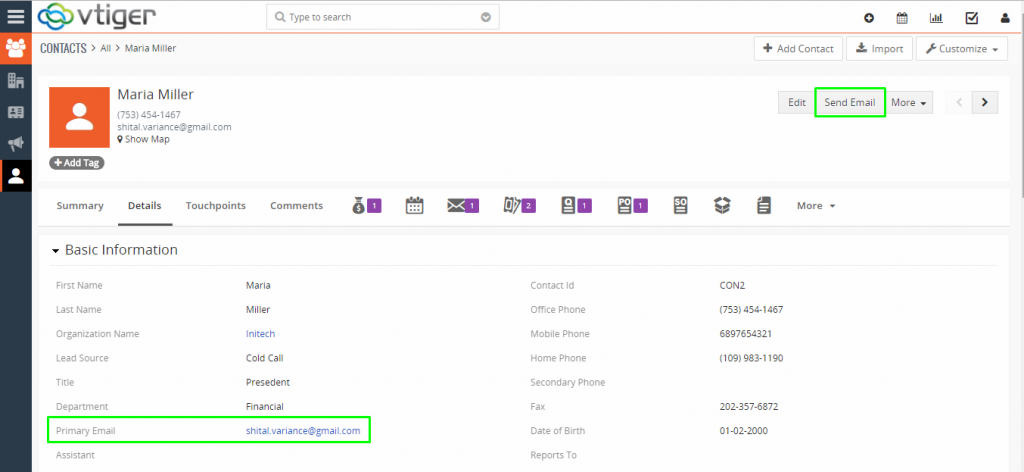Open the hamburger main menu
Screen dimensions: 1024x472
16,16
